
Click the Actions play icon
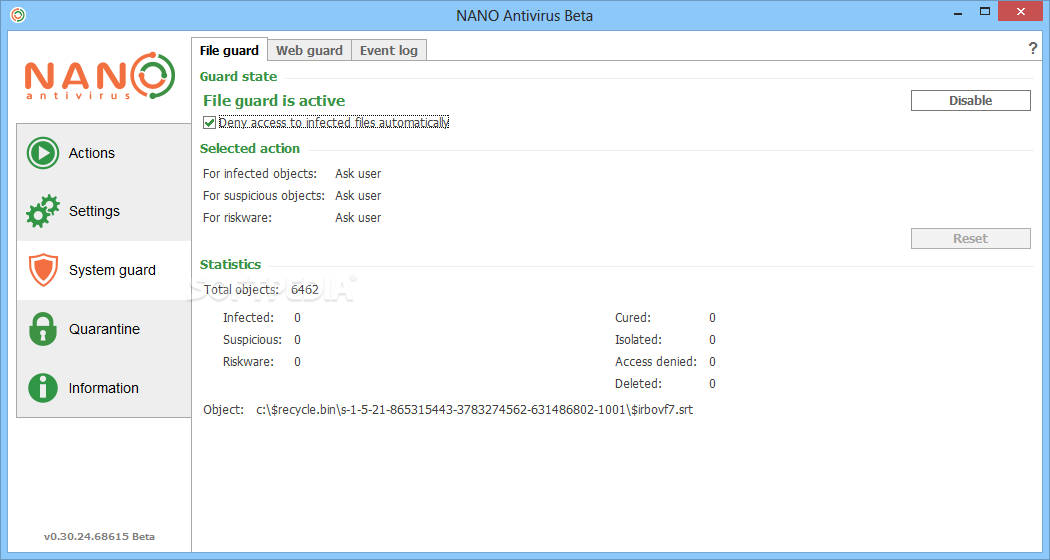pos(43,153)
